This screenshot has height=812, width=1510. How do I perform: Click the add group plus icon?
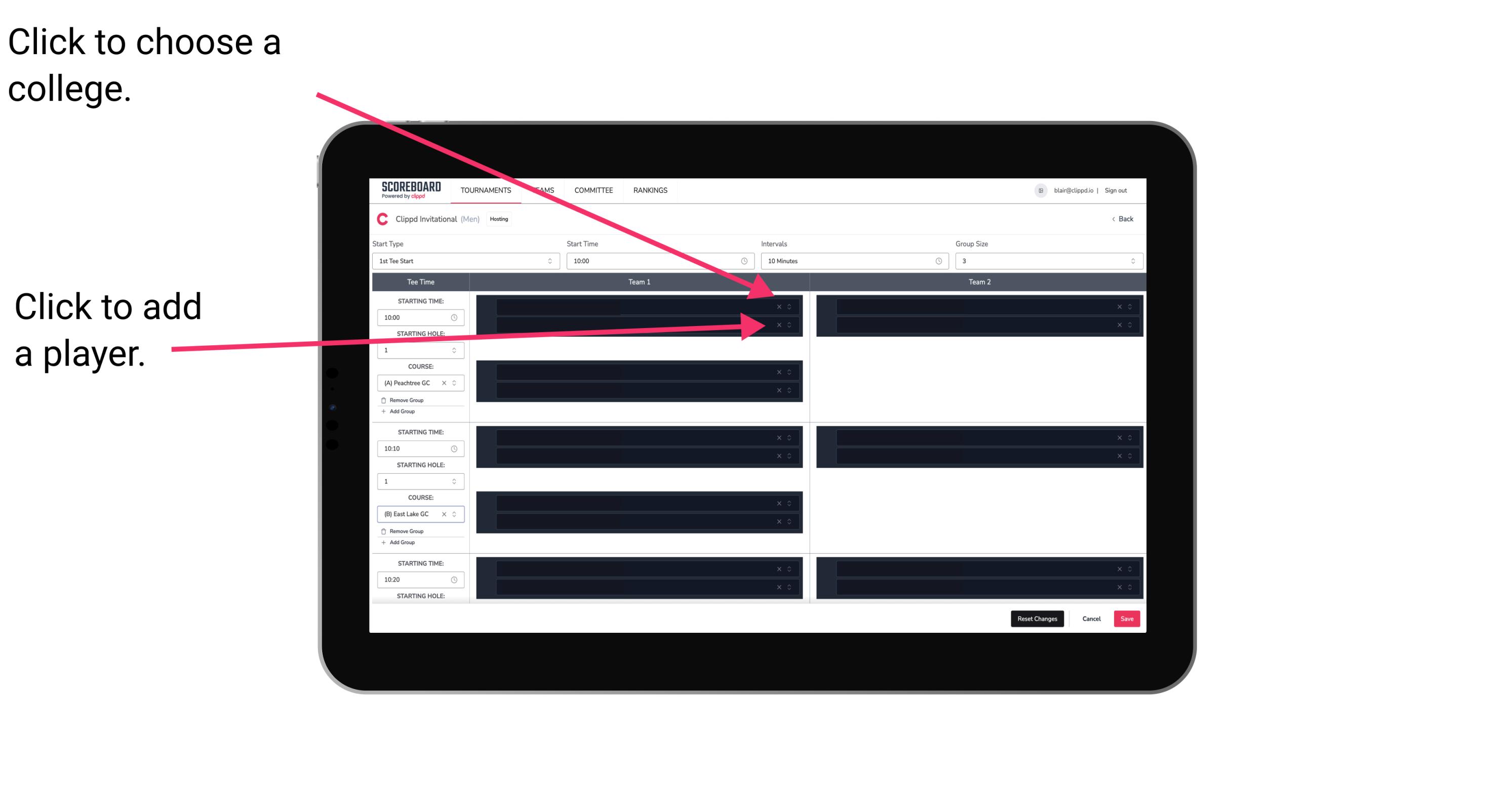(383, 412)
